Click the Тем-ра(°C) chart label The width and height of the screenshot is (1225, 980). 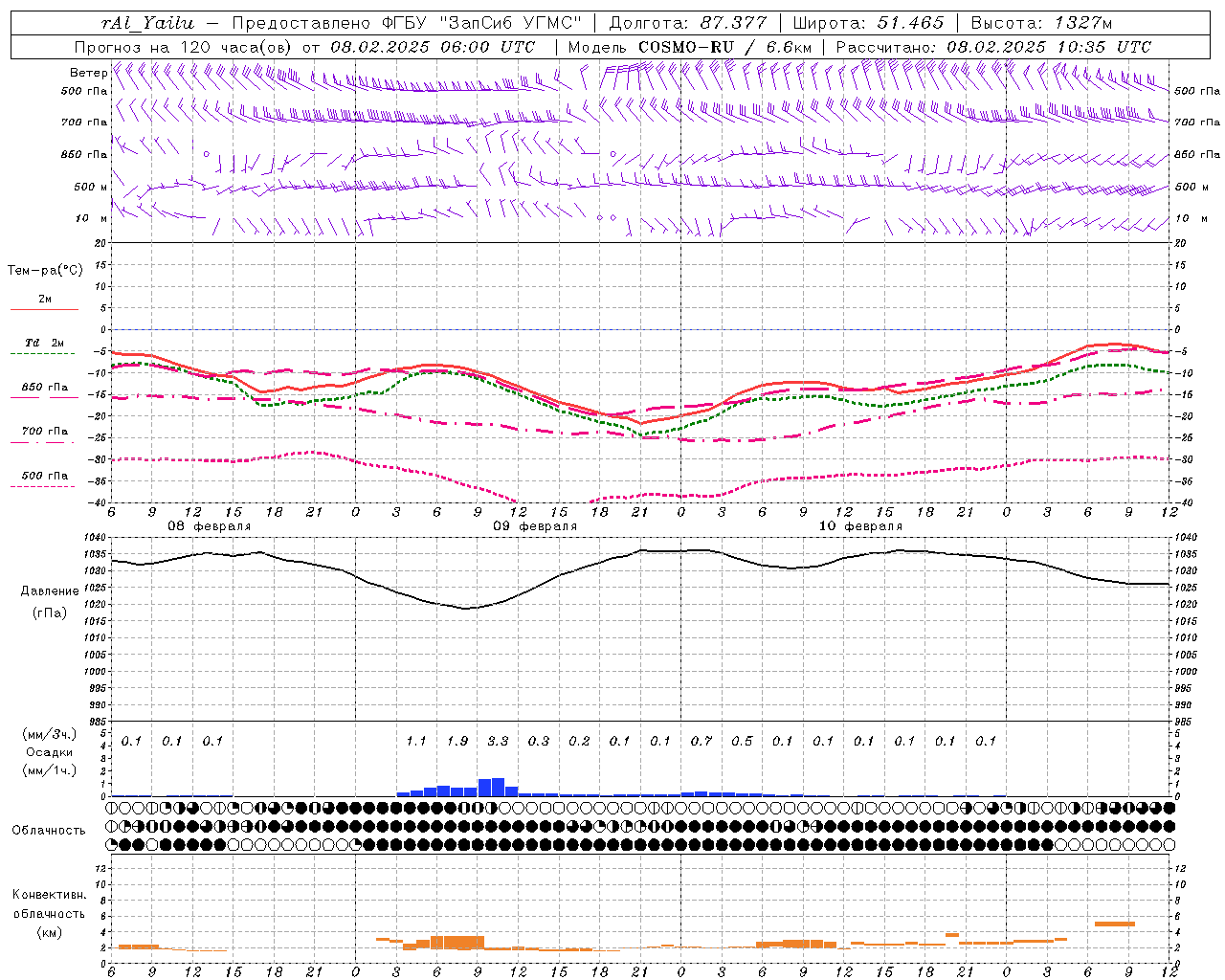(x=45, y=270)
